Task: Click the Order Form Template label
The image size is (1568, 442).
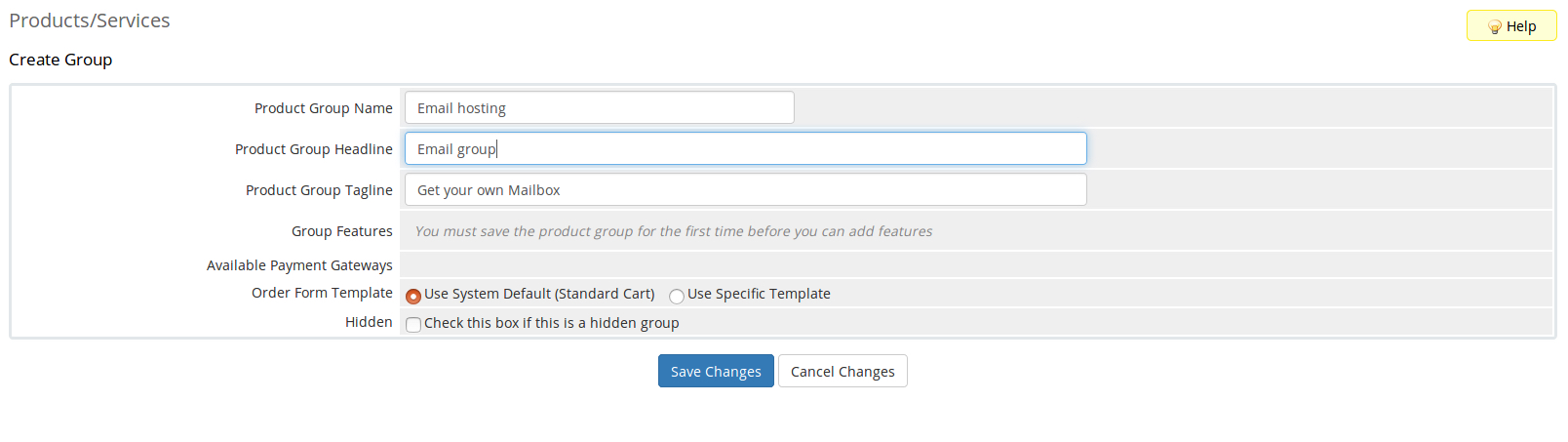Action: click(x=322, y=293)
